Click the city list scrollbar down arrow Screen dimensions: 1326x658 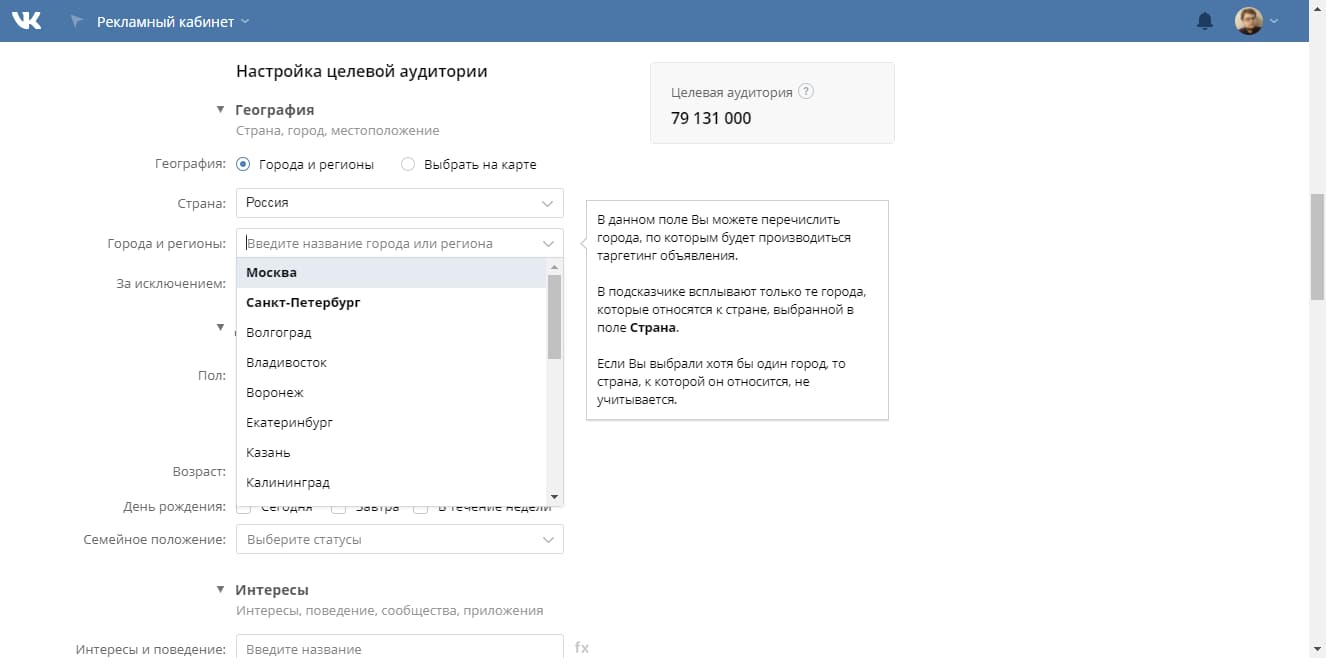pos(554,497)
